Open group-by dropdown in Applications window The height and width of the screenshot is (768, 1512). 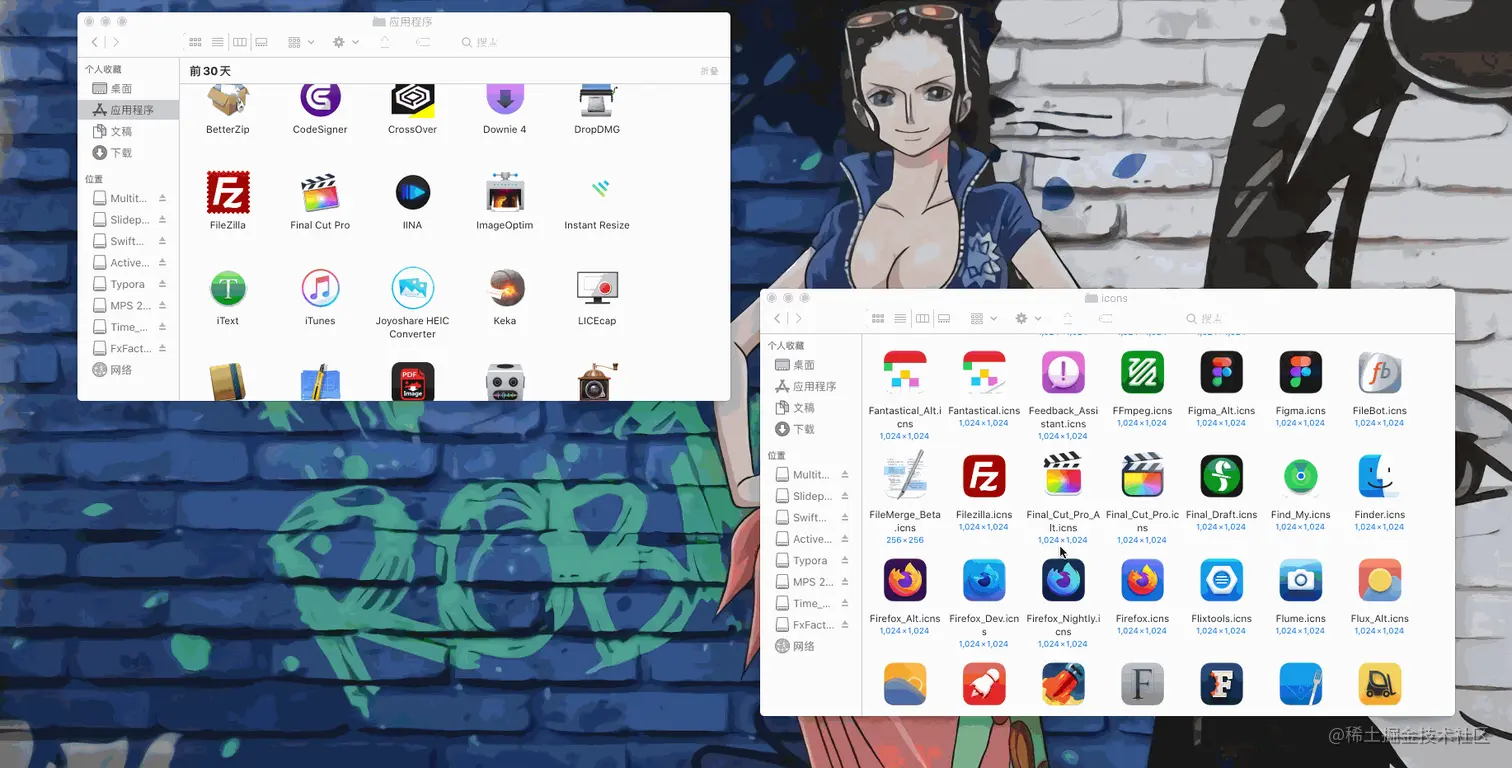pyautogui.click(x=301, y=42)
